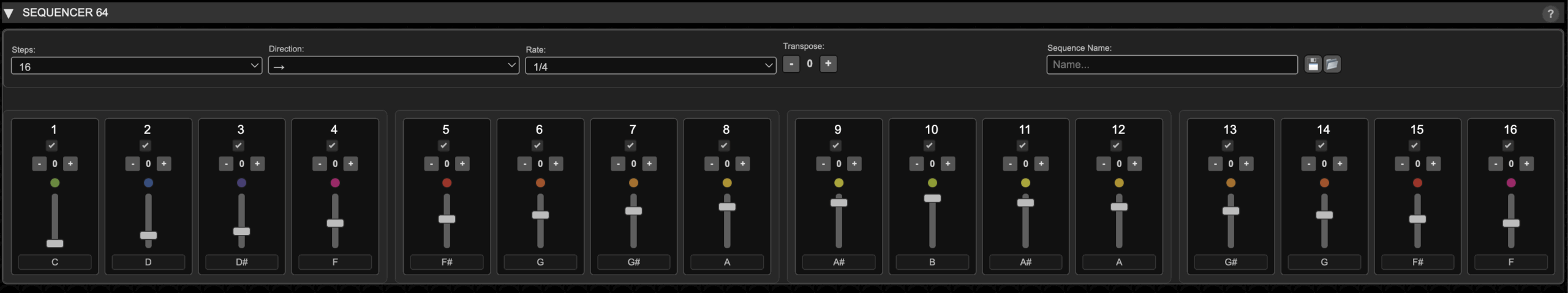Image resolution: width=1568 pixels, height=293 pixels.
Task: Click step 14 plus octave button
Action: tap(1340, 164)
